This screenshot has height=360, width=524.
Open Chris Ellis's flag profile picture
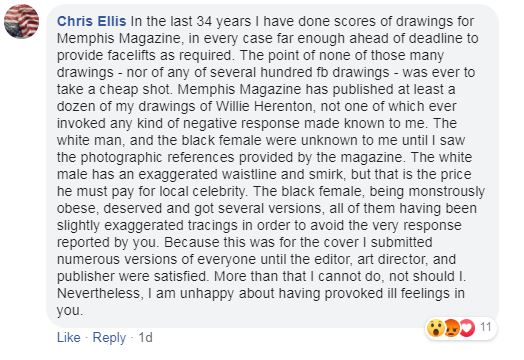coord(21,21)
